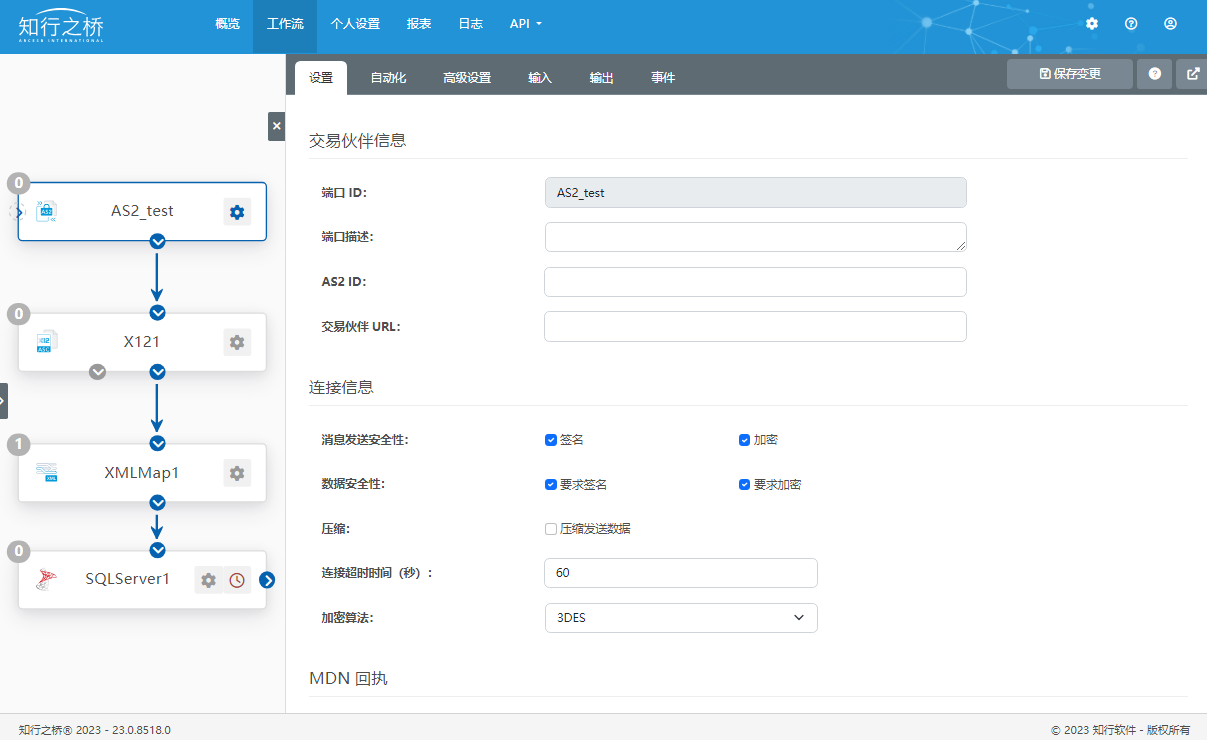Screen dimensions: 1207x740
Task: Expand the API menu in navbar
Action: (x=525, y=24)
